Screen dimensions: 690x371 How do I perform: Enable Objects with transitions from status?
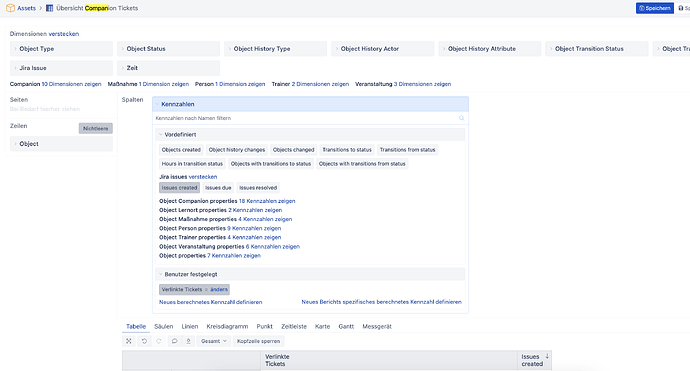coord(362,164)
